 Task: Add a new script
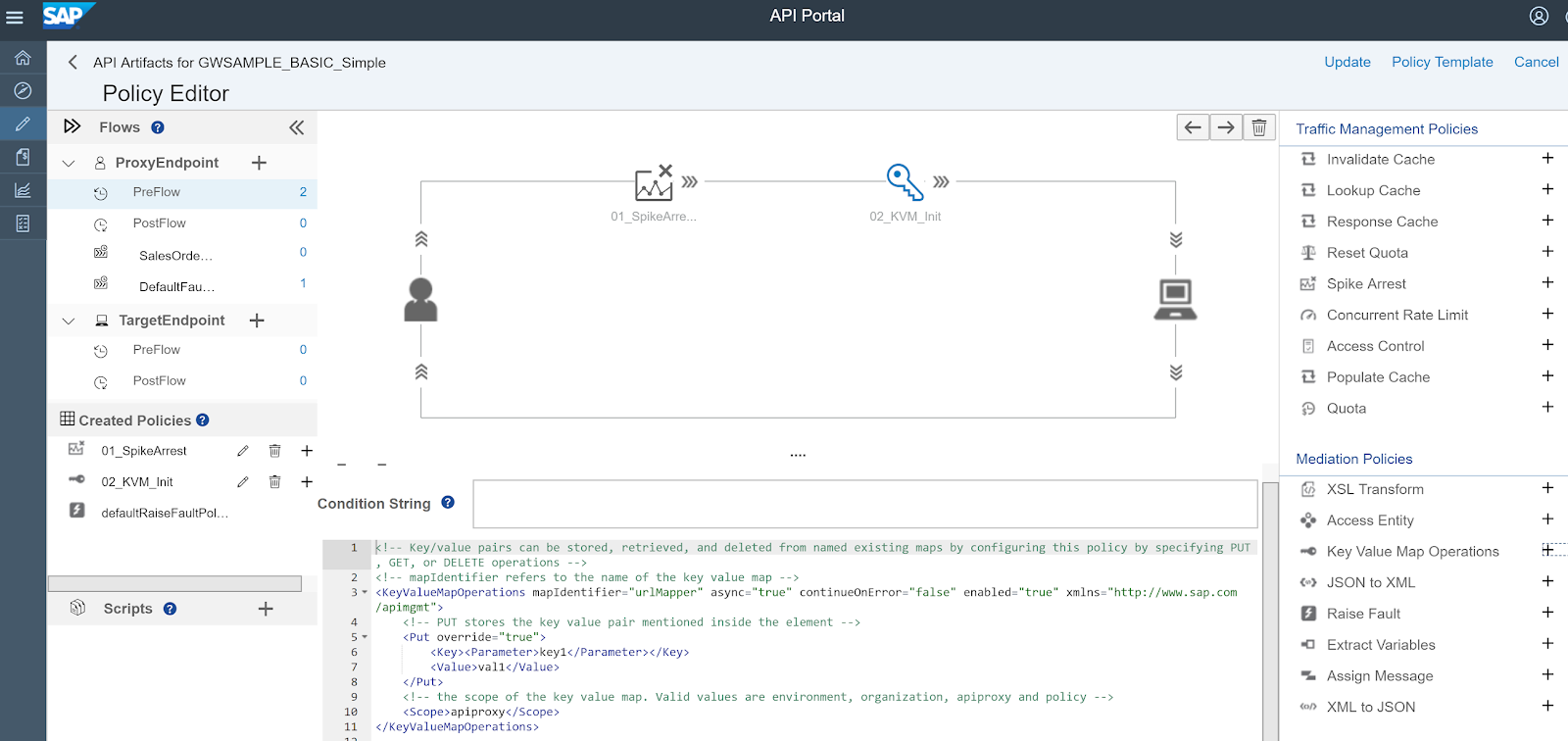pyautogui.click(x=266, y=609)
